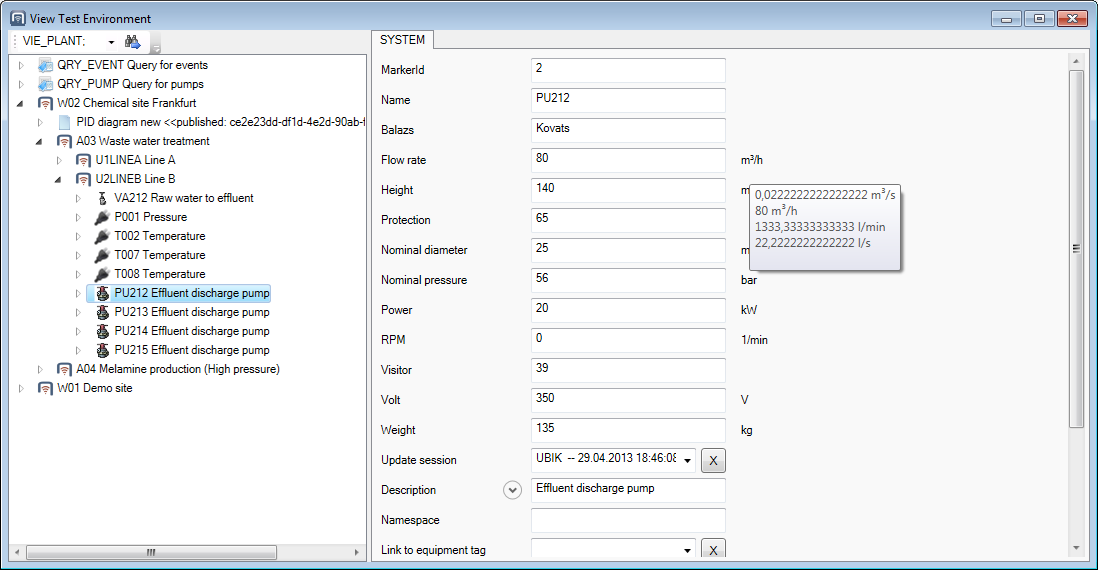Click the W02 Chemical site Frankfurt icon
The width and height of the screenshot is (1098, 570).
[46, 103]
